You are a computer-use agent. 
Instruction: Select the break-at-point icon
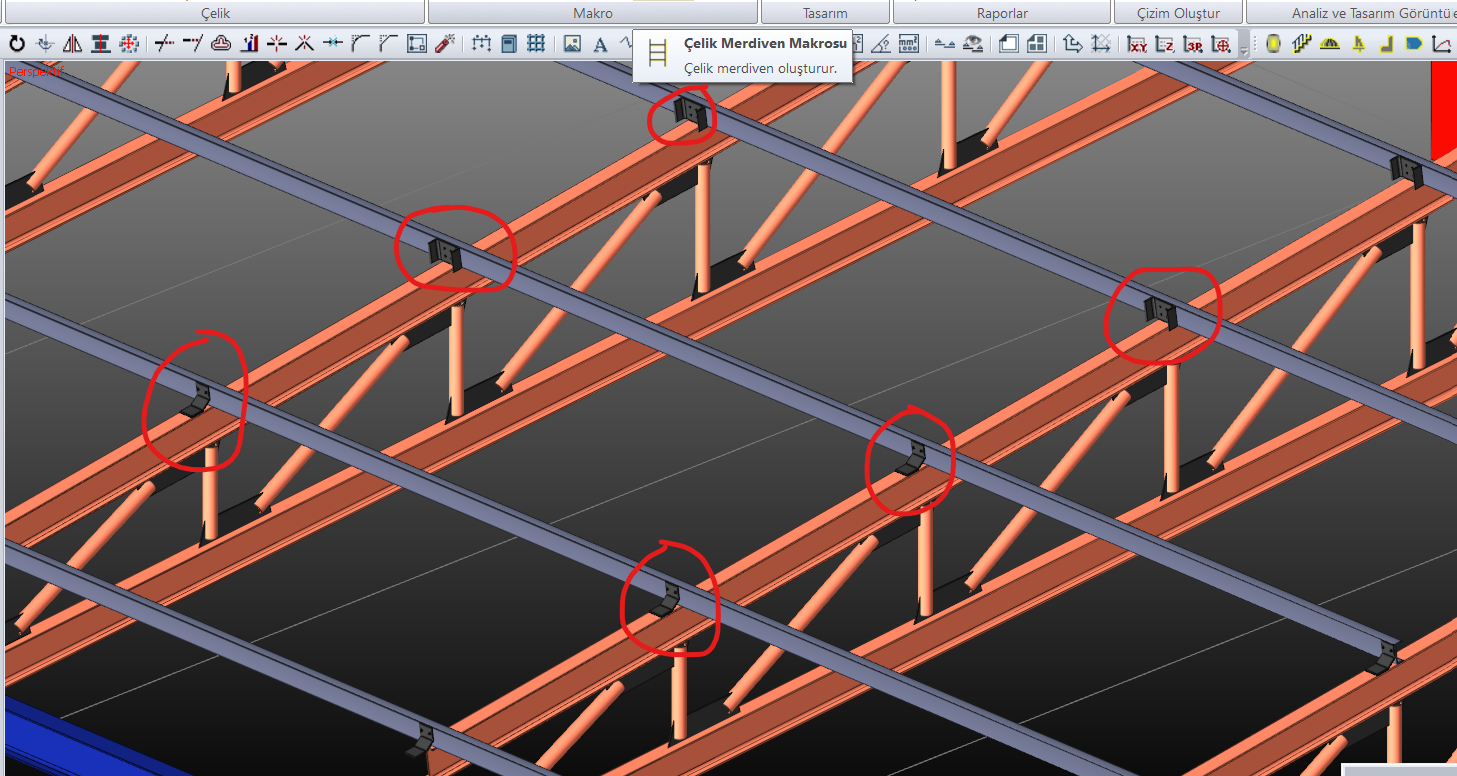(x=277, y=44)
